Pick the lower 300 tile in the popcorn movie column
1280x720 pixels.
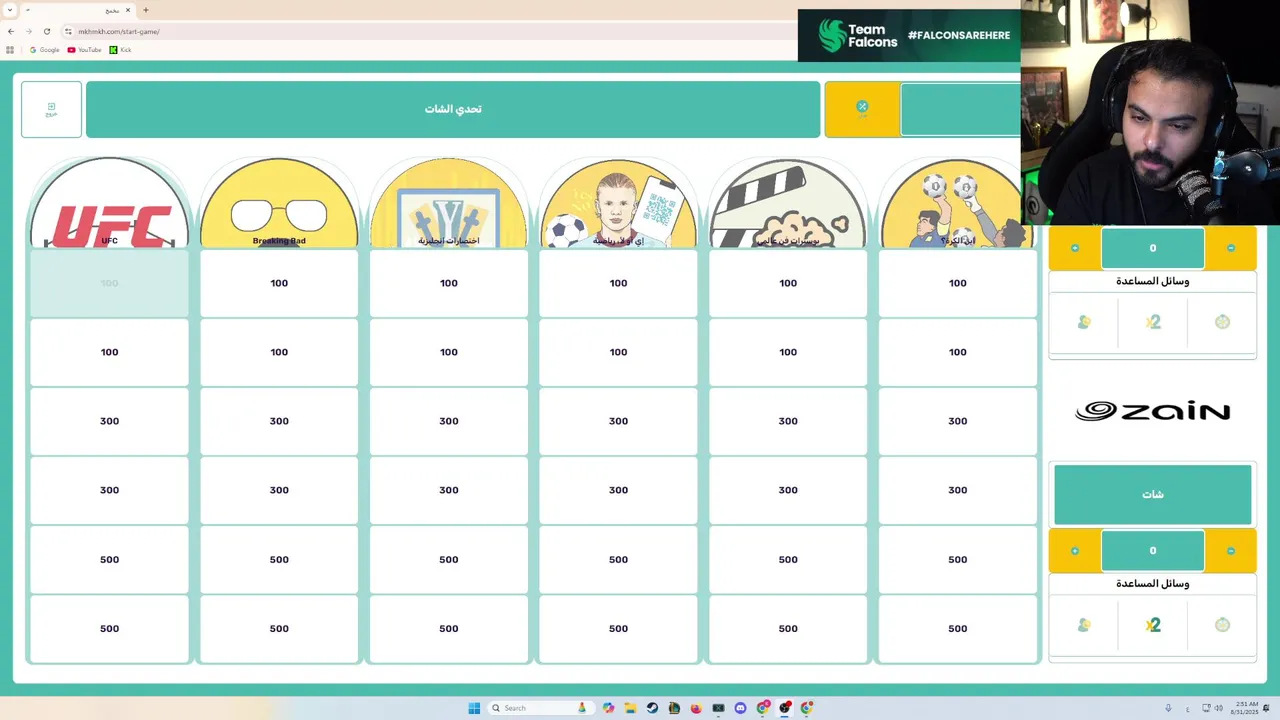coord(788,490)
